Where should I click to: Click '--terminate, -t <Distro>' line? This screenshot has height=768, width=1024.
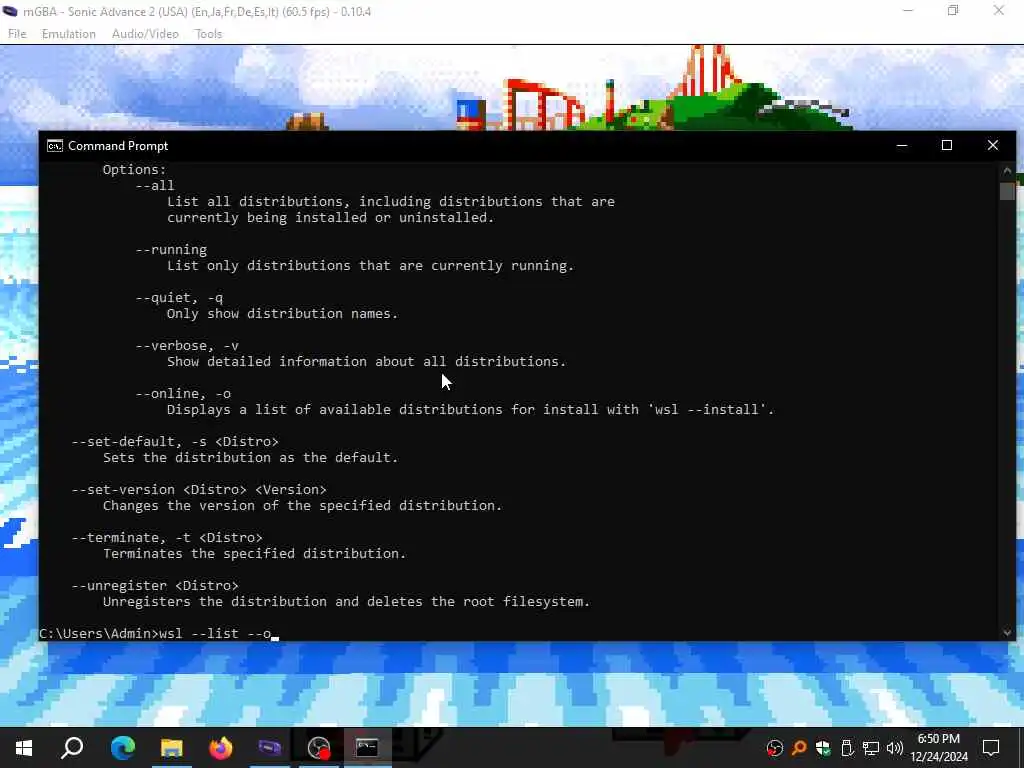[167, 537]
